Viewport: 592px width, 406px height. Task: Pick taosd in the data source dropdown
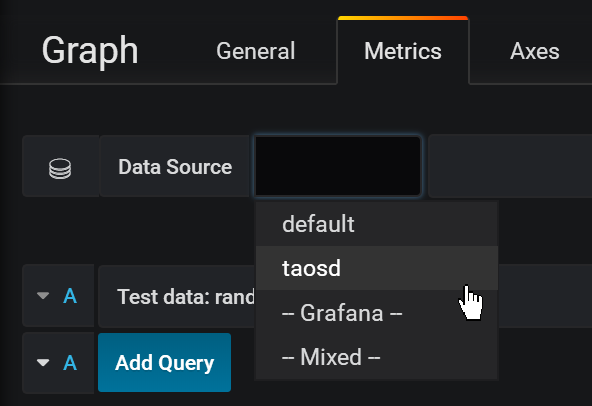pos(377,268)
